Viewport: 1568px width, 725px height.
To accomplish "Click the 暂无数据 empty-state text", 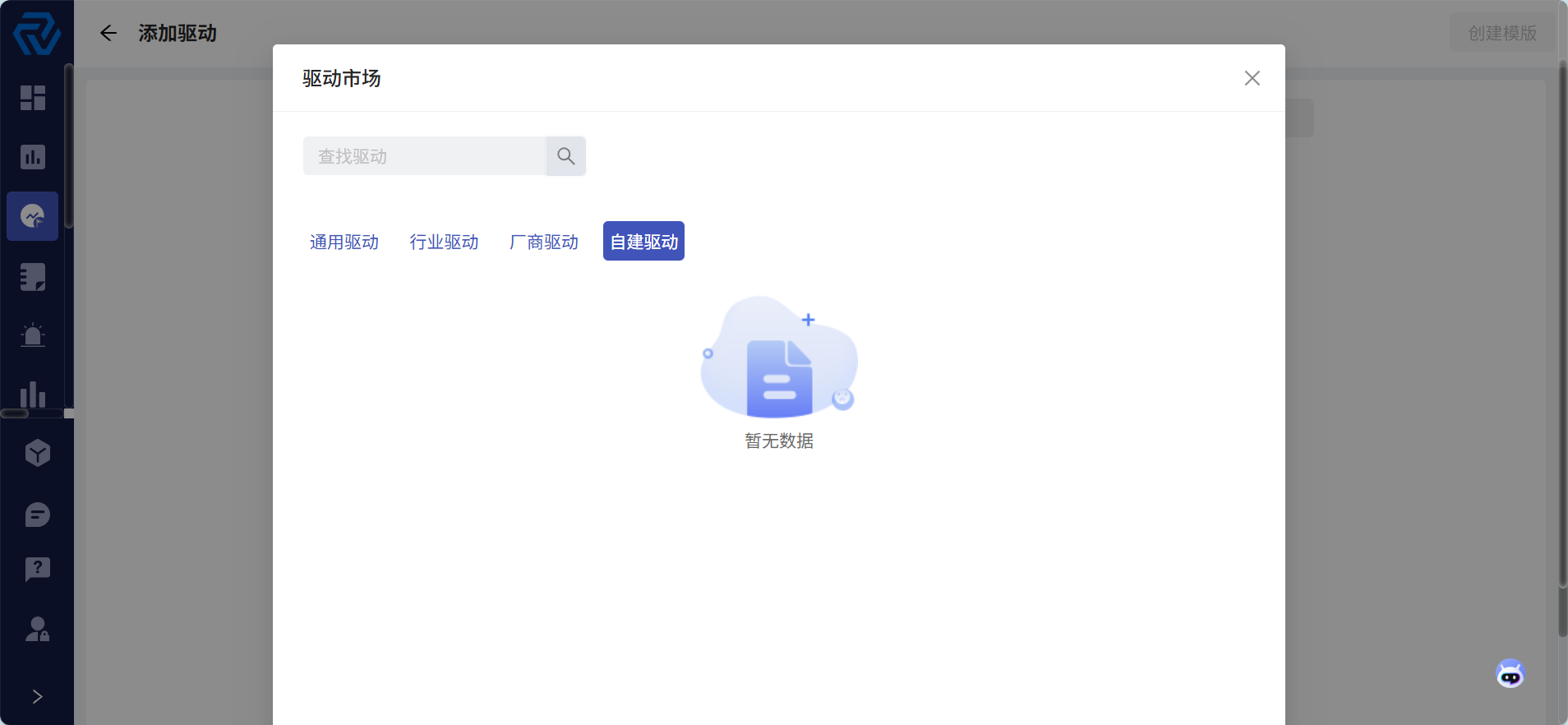I will 779,441.
